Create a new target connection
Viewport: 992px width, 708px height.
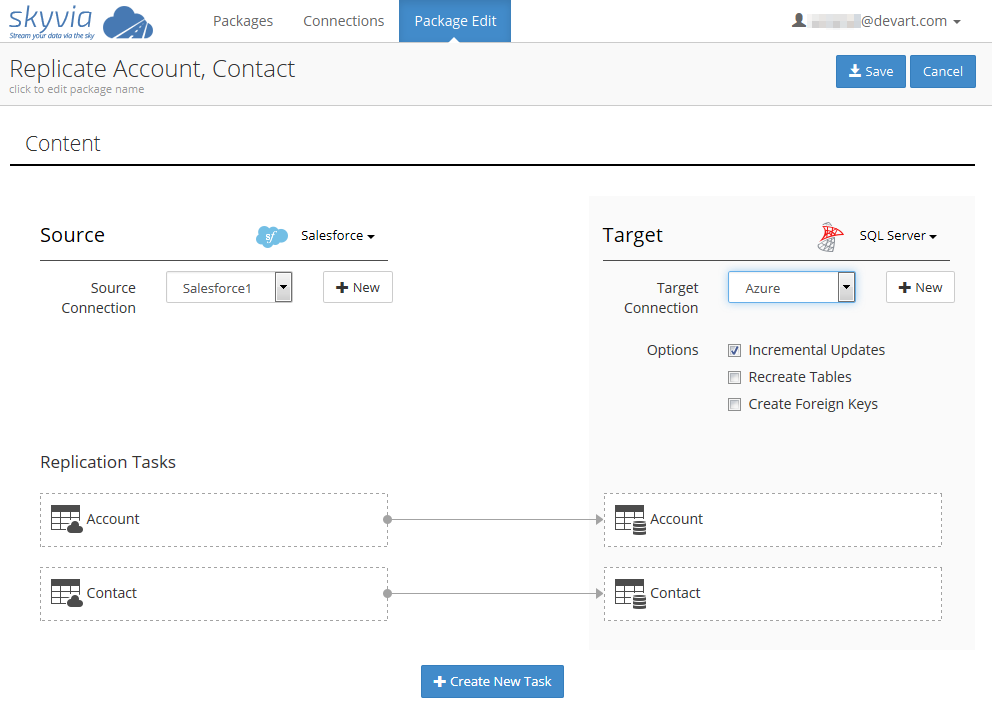pyautogui.click(x=920, y=287)
